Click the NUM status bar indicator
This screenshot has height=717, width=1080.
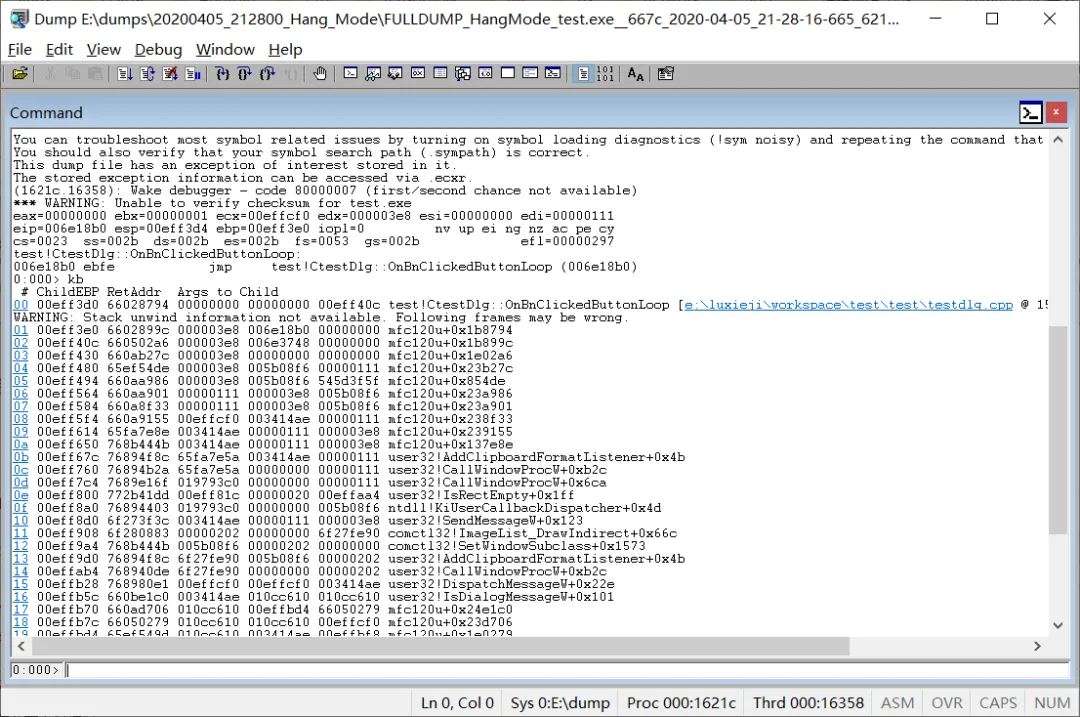1052,703
